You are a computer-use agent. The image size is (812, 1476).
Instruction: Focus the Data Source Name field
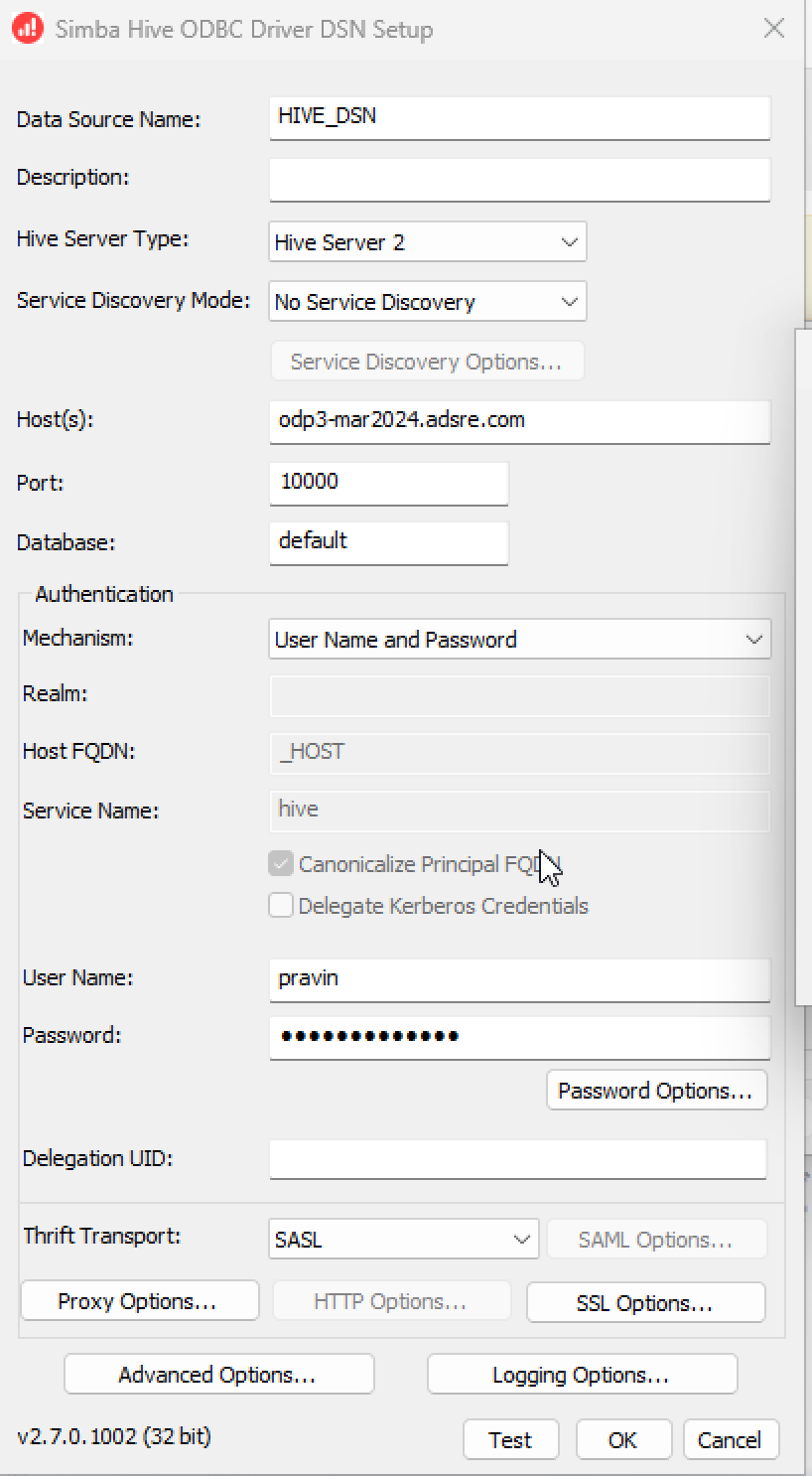(x=520, y=117)
